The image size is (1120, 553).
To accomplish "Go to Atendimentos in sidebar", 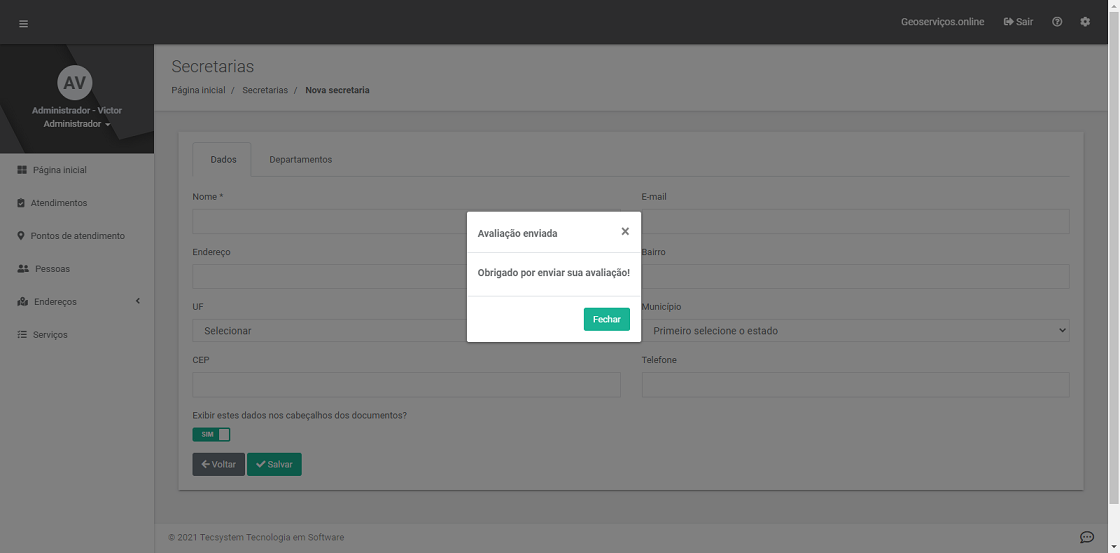I will (x=58, y=203).
